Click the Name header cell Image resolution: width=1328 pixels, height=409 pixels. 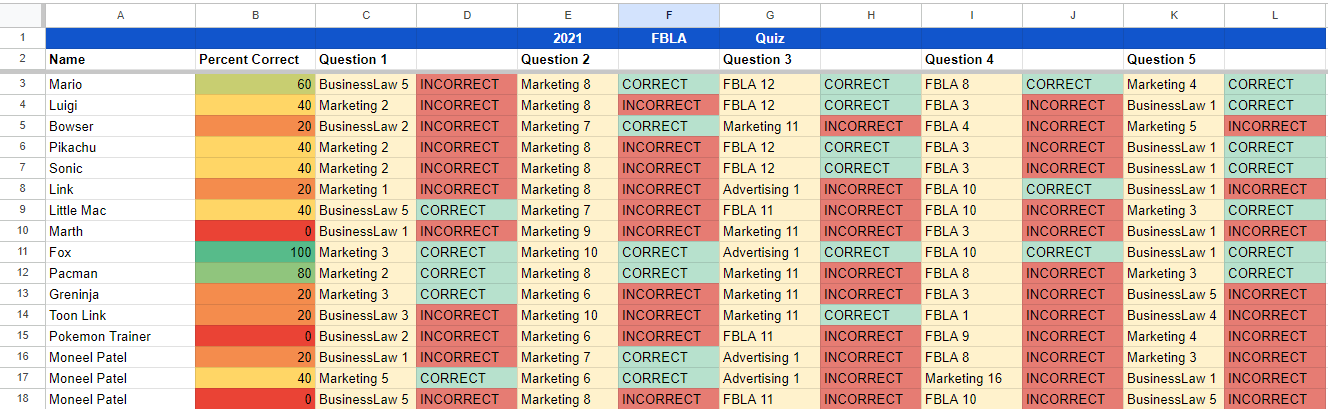point(120,59)
